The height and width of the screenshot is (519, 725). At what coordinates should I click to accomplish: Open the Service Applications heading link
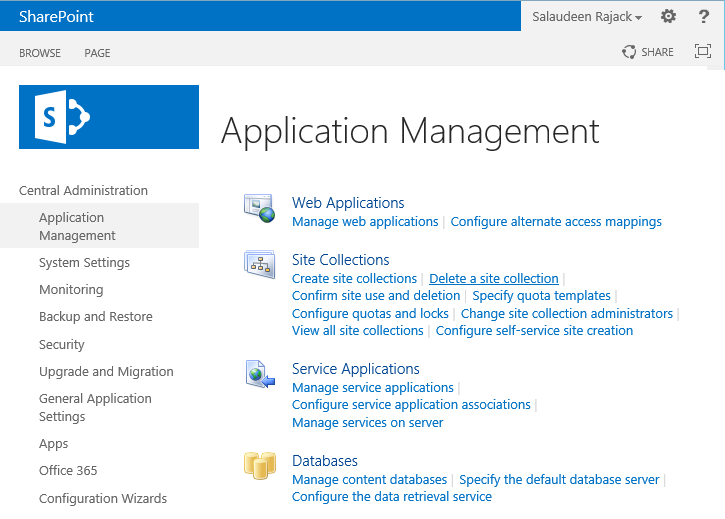pyautogui.click(x=356, y=369)
